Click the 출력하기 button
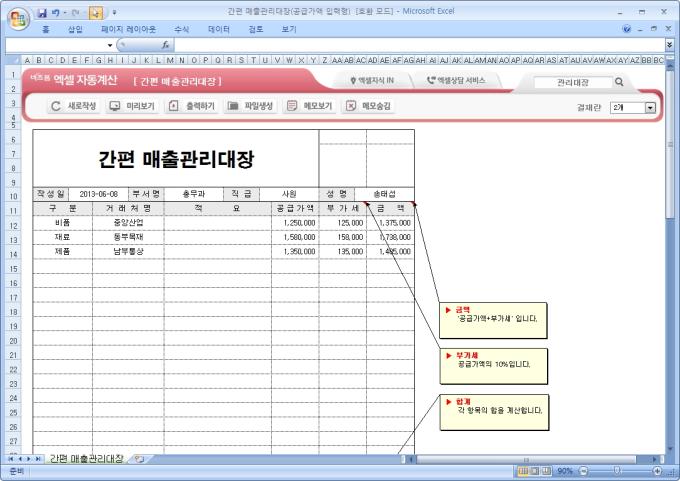 tap(191, 106)
